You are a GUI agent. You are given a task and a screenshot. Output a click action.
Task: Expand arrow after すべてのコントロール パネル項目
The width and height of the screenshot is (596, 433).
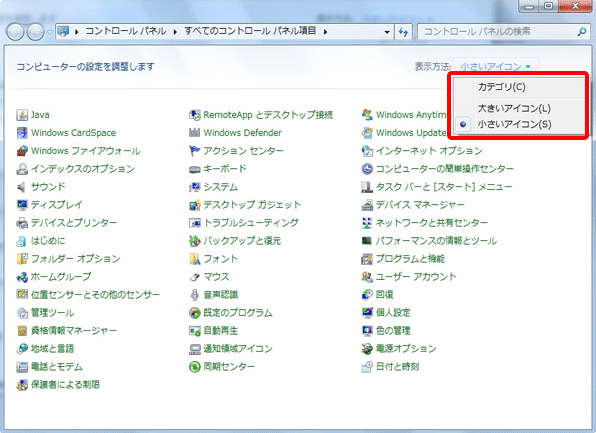click(x=325, y=32)
